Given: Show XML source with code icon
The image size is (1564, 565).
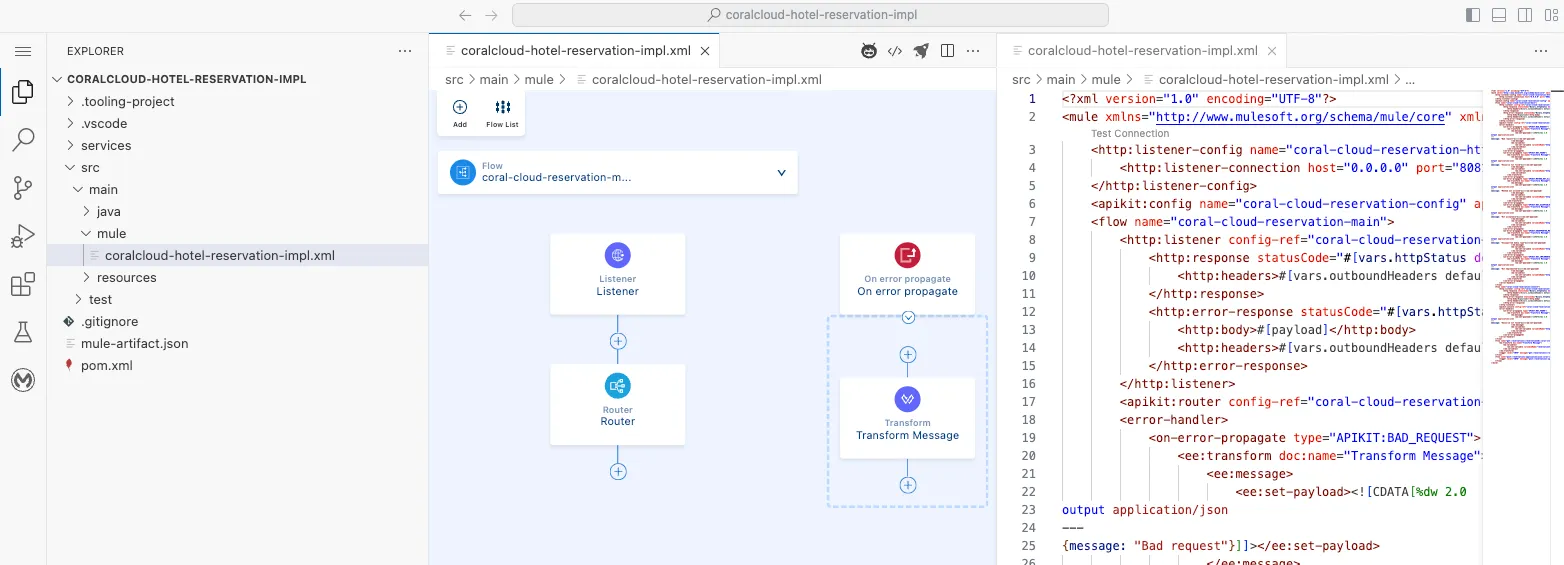Looking at the screenshot, I should (895, 51).
